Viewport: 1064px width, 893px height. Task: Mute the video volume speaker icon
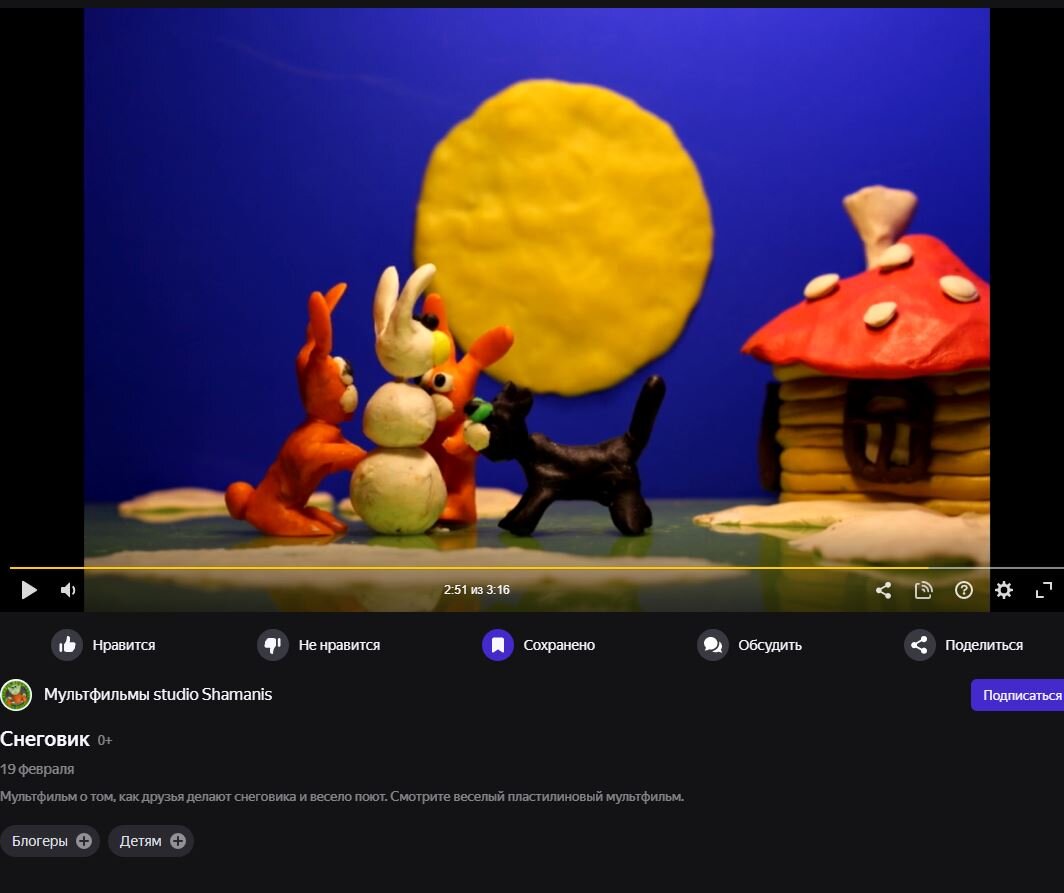coord(68,590)
